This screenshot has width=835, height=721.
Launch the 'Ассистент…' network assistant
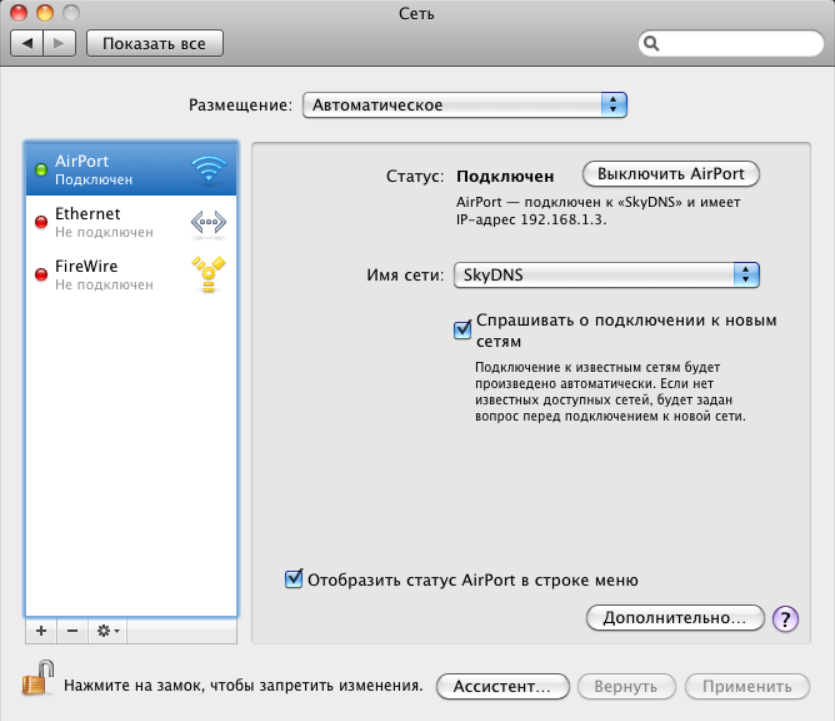[x=502, y=687]
